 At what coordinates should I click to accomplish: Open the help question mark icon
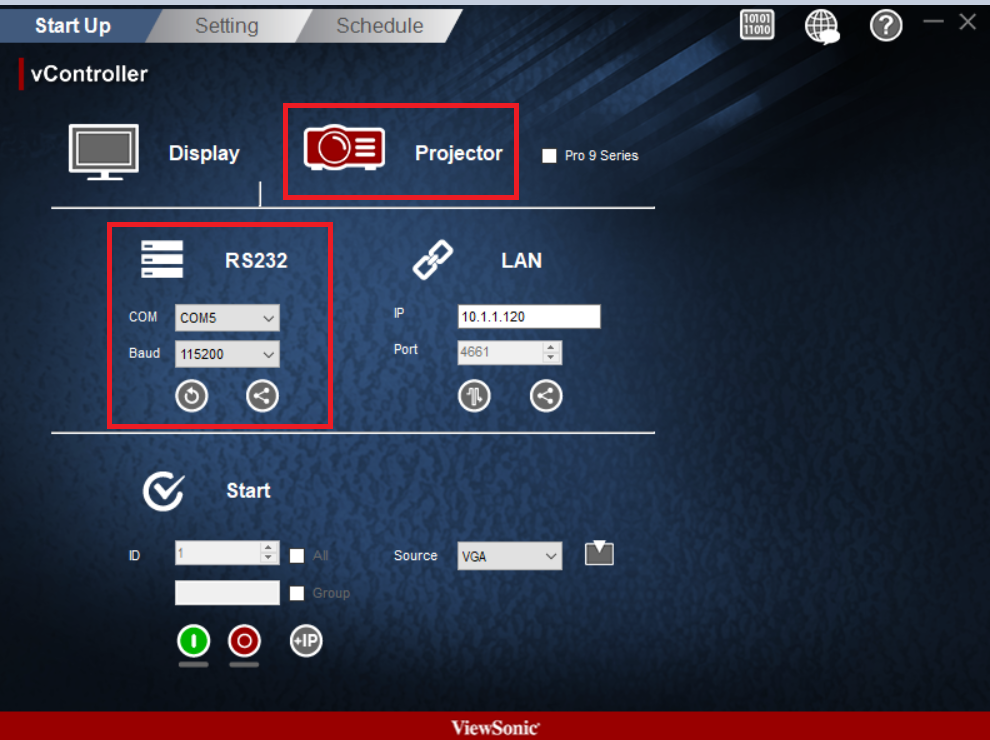pyautogui.click(x=886, y=26)
